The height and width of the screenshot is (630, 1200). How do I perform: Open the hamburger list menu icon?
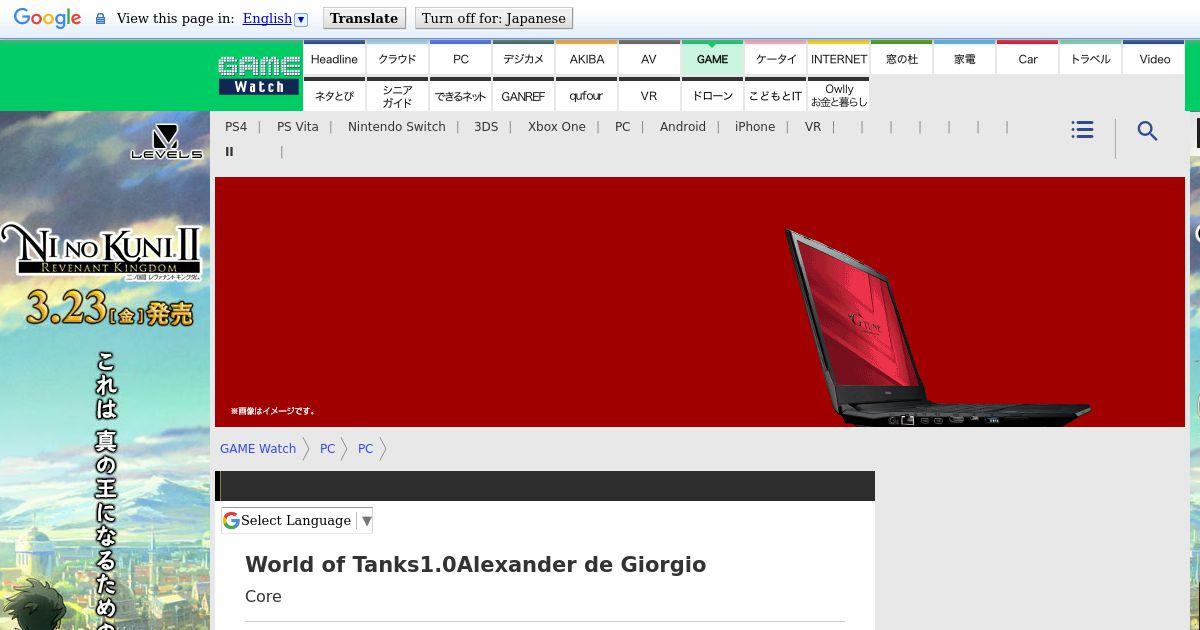tap(1082, 130)
